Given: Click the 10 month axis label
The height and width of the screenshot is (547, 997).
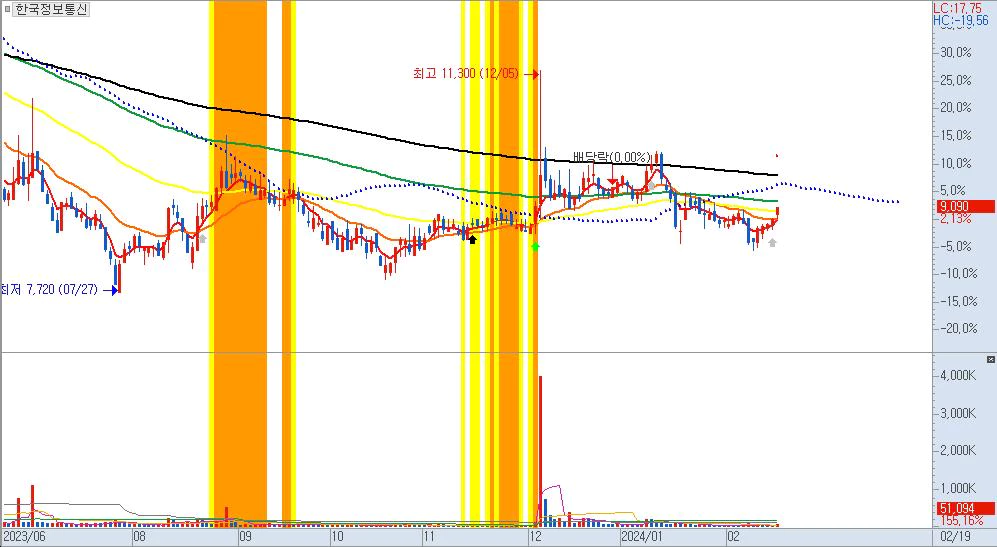Looking at the screenshot, I should pos(337,537).
